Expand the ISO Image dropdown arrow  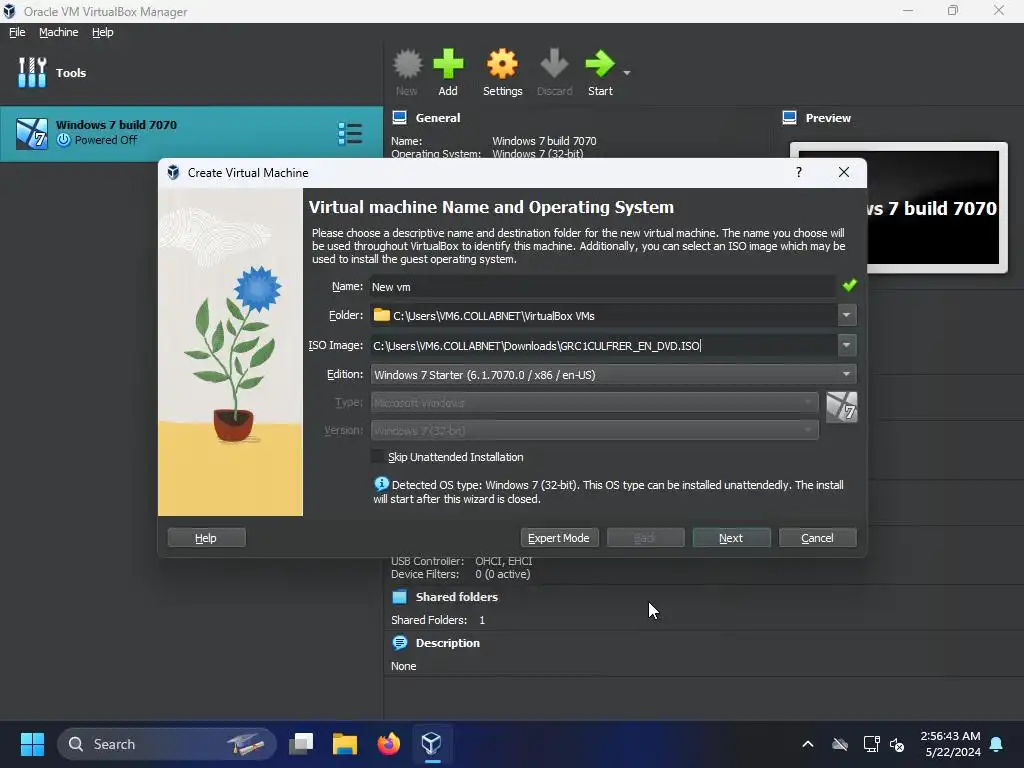point(846,345)
